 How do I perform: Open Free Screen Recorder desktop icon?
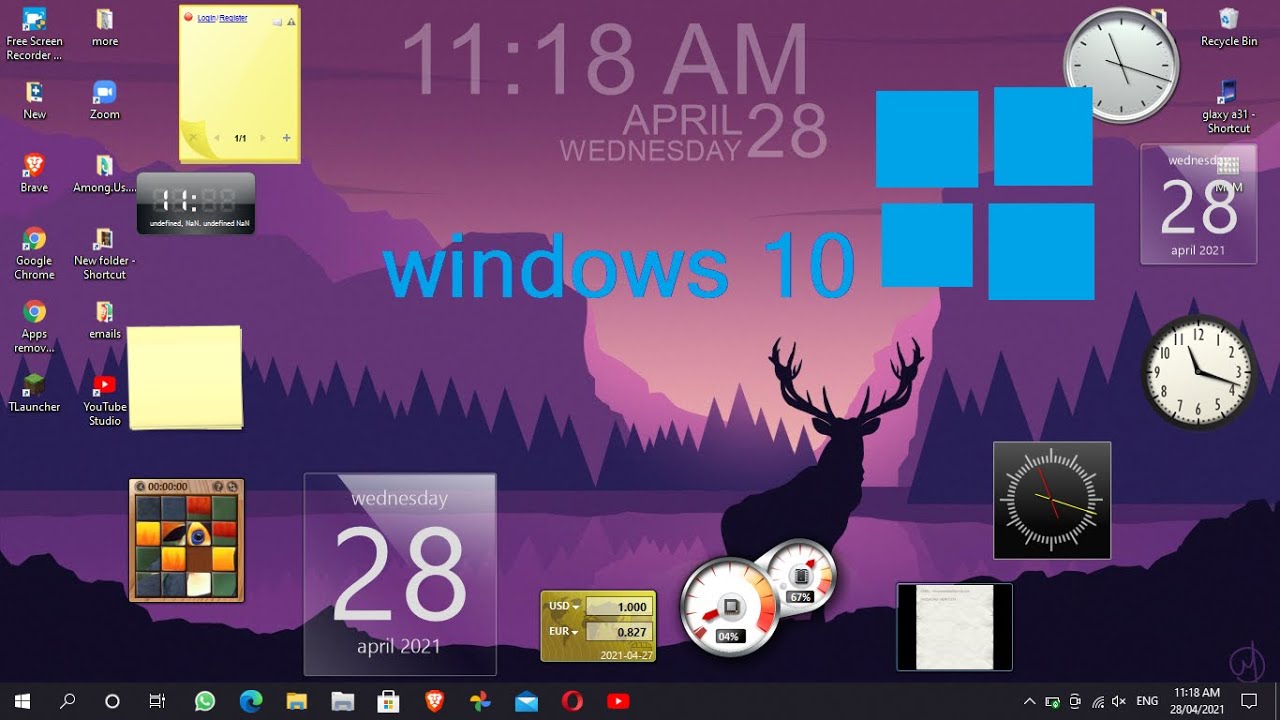(x=34, y=34)
